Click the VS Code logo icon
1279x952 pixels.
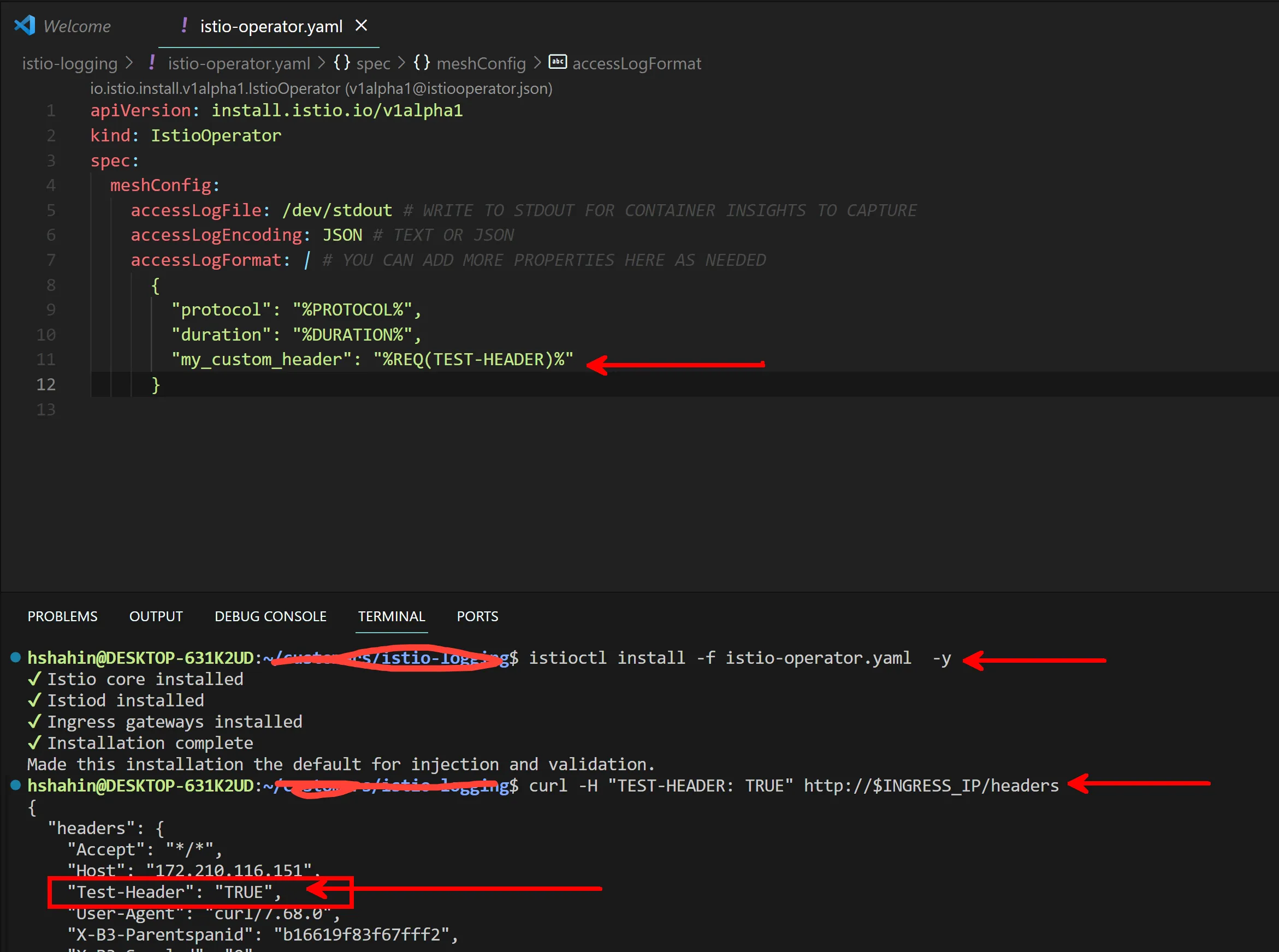pyautogui.click(x=24, y=26)
